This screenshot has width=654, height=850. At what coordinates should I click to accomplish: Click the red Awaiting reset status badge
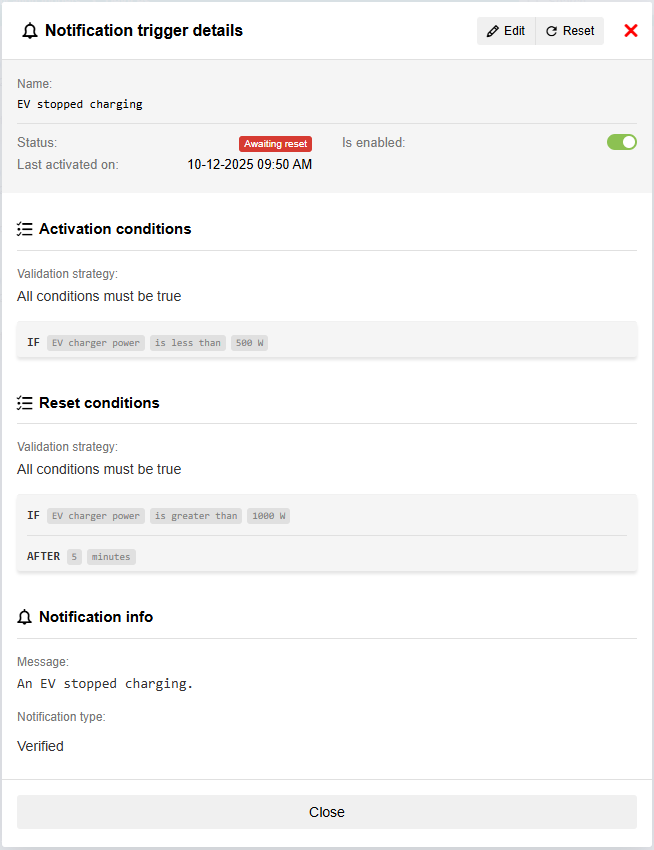pyautogui.click(x=275, y=144)
